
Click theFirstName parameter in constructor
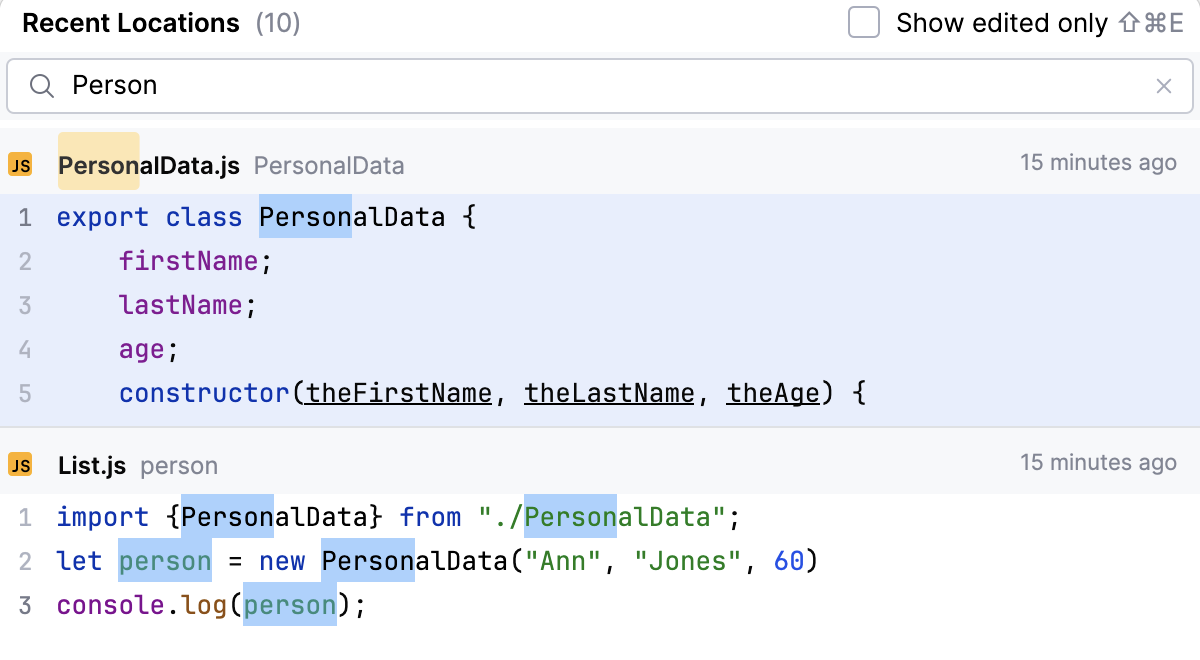click(x=399, y=393)
